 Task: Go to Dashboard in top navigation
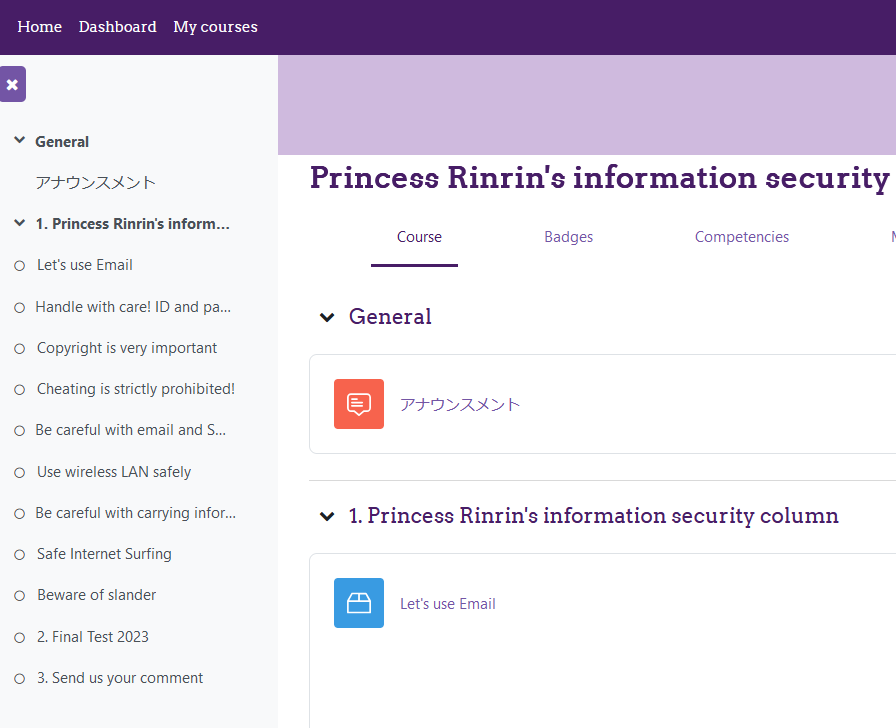coord(118,27)
